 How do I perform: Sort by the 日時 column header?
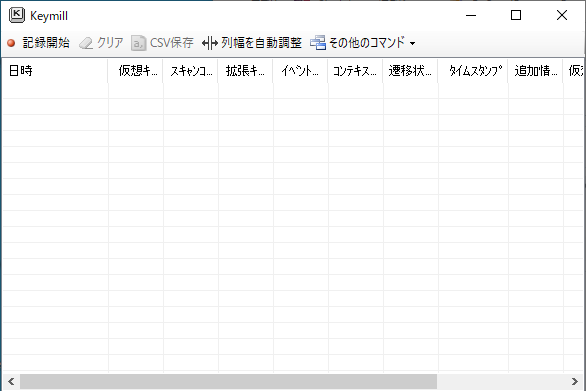pyautogui.click(x=55, y=70)
